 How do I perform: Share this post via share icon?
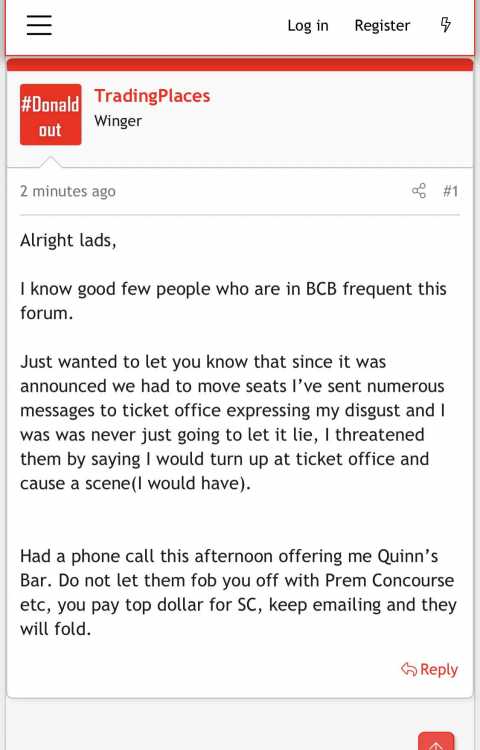coord(419,191)
